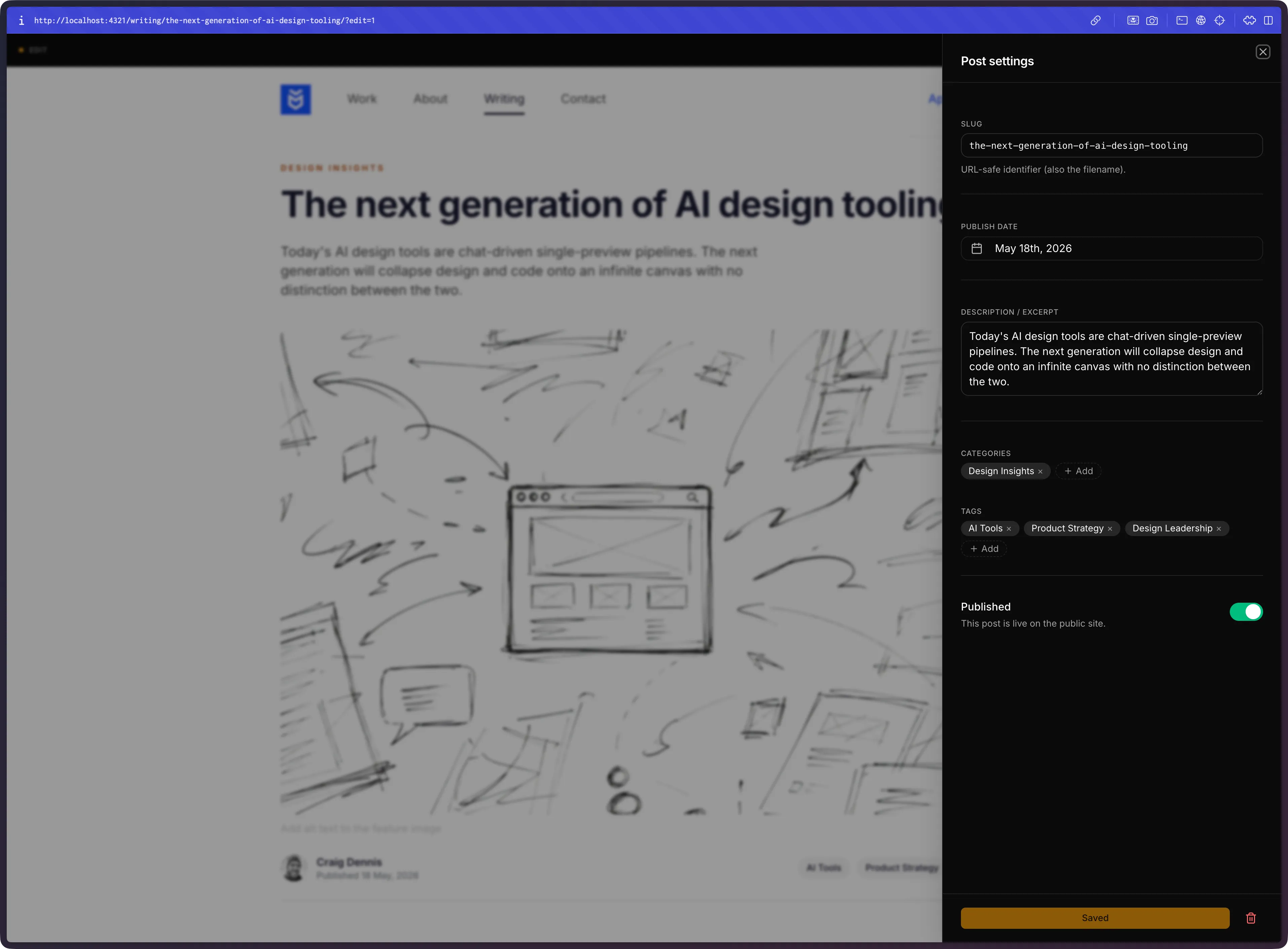Viewport: 1288px width, 949px height.
Task: Click the camera screenshot icon
Action: [1152, 21]
